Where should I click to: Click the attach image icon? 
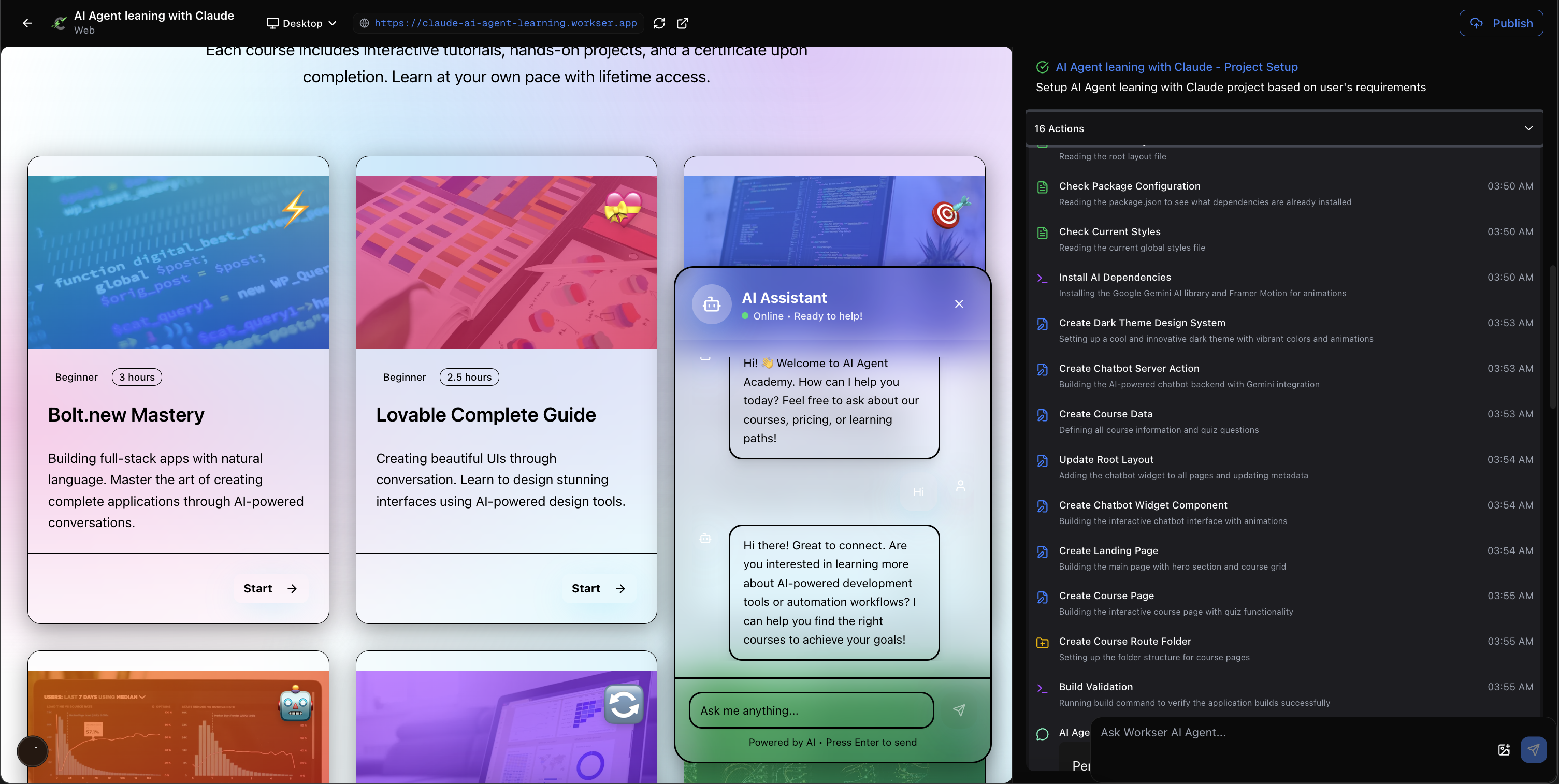click(1504, 749)
